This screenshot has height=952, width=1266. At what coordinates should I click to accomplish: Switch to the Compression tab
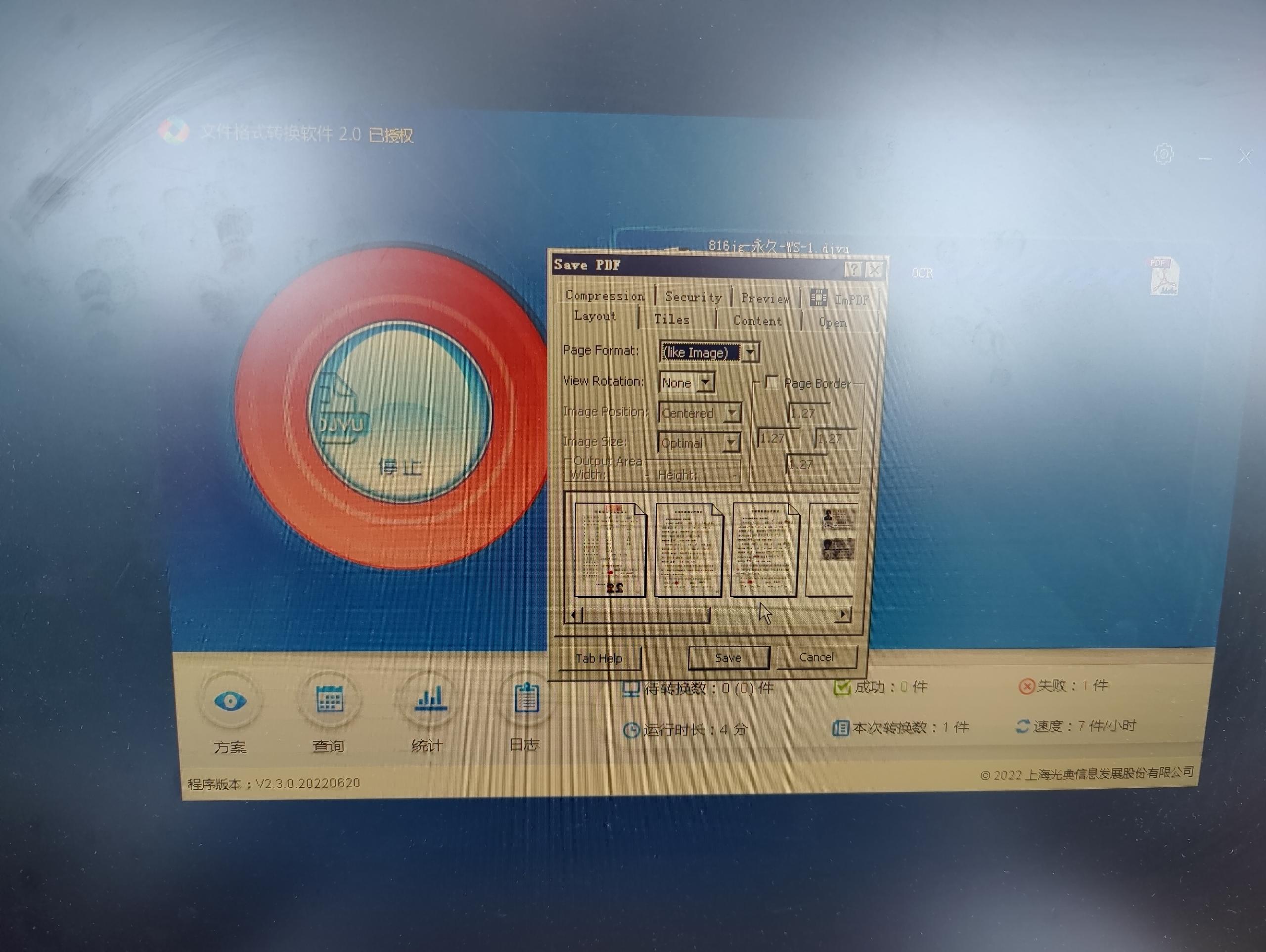point(605,295)
